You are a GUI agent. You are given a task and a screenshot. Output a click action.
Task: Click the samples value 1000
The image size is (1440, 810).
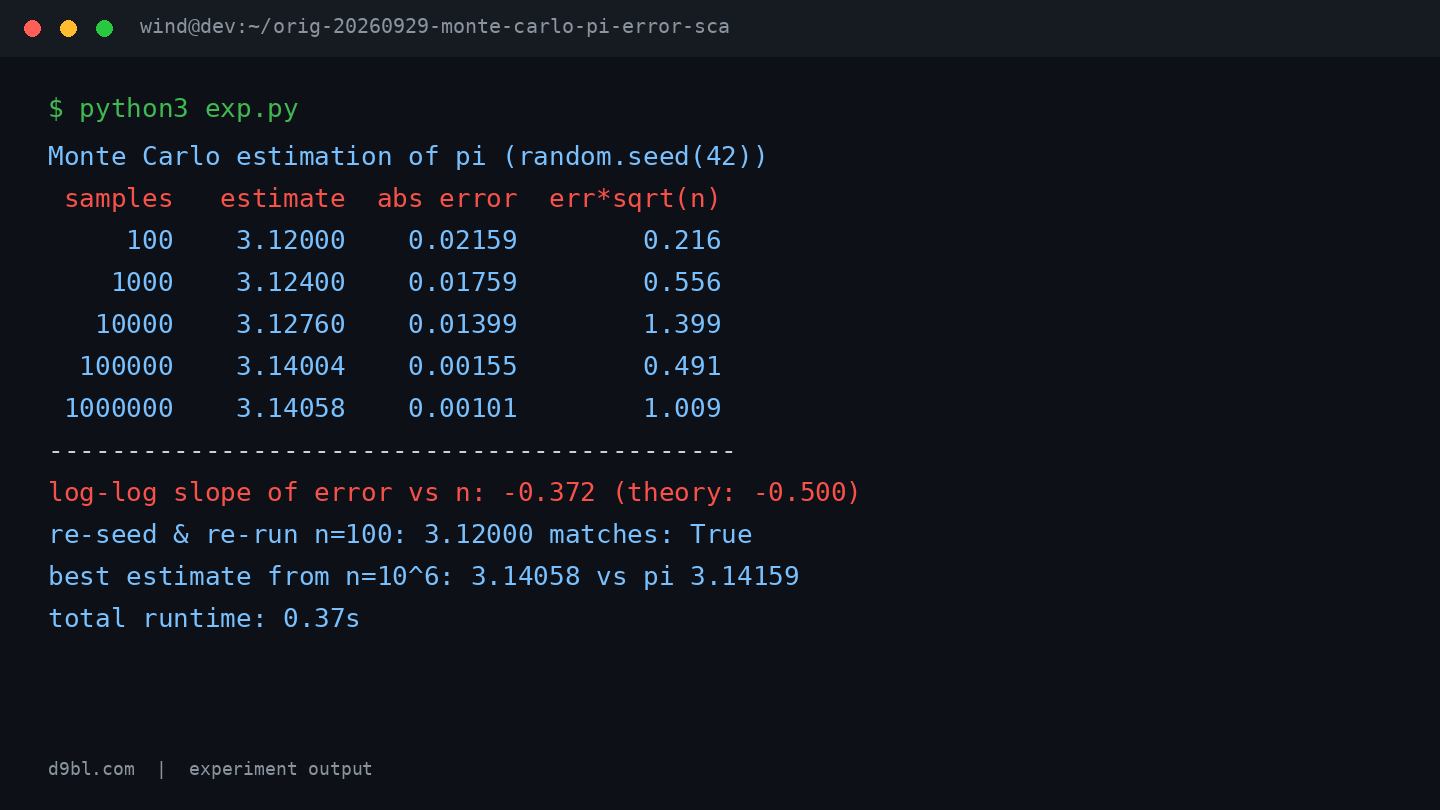[x=142, y=283]
